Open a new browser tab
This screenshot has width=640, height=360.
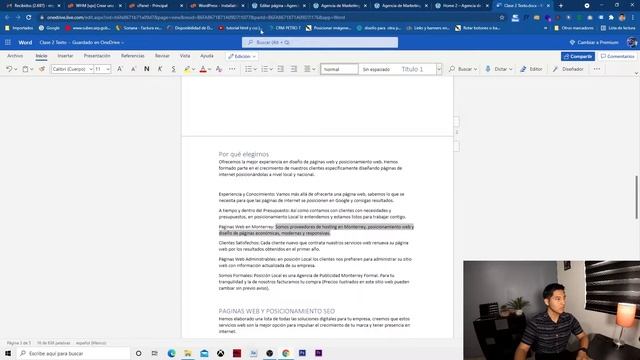click(x=560, y=6)
